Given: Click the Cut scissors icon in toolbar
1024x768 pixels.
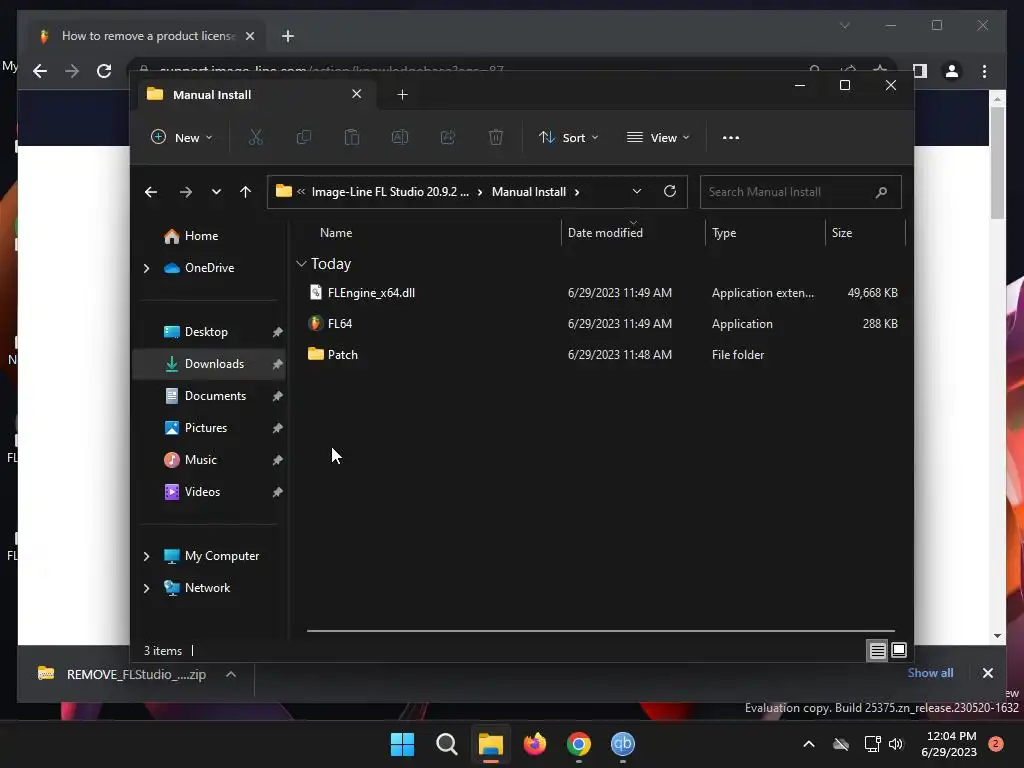Looking at the screenshot, I should tap(255, 137).
